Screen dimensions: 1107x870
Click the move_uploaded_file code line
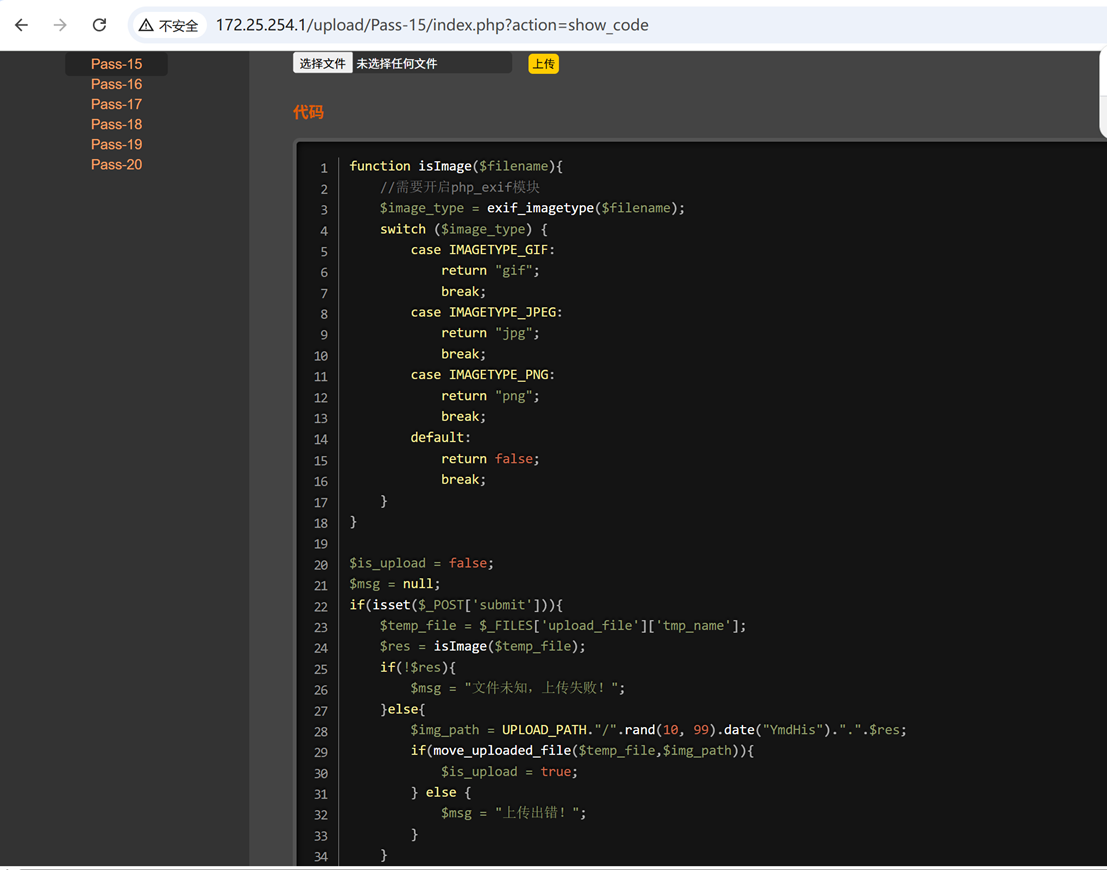[x=582, y=751]
